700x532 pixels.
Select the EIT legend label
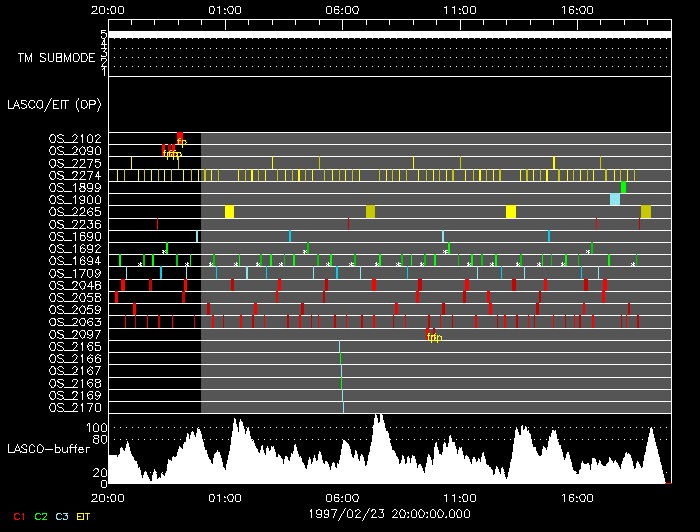84,516
